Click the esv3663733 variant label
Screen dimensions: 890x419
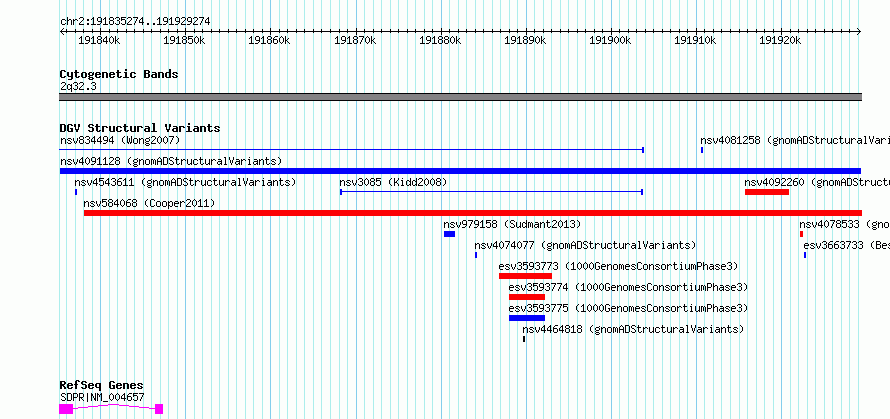click(846, 245)
